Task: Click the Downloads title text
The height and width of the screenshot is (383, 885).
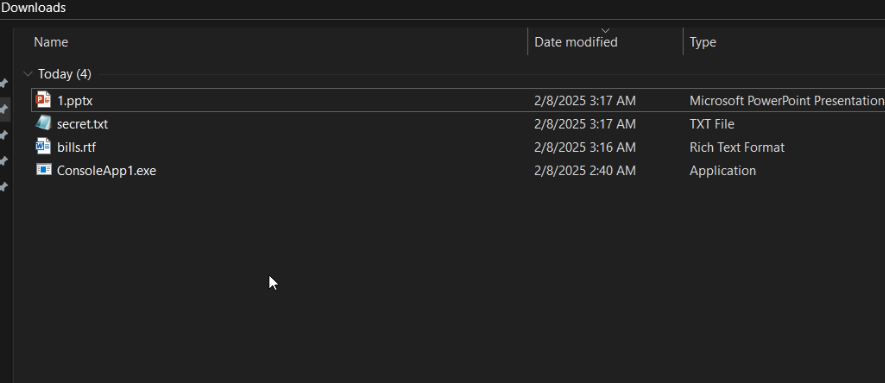Action: pos(33,8)
